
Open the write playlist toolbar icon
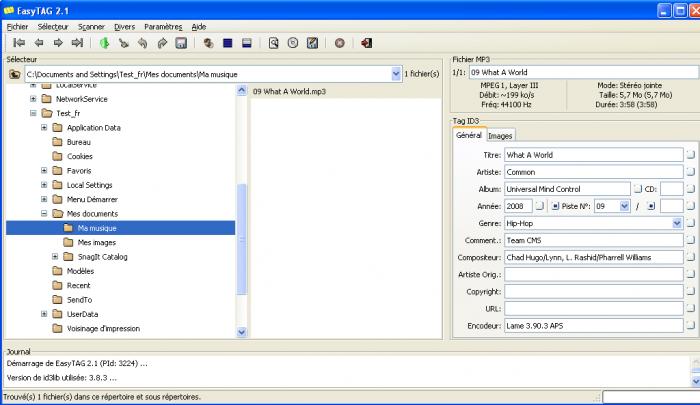click(x=312, y=43)
